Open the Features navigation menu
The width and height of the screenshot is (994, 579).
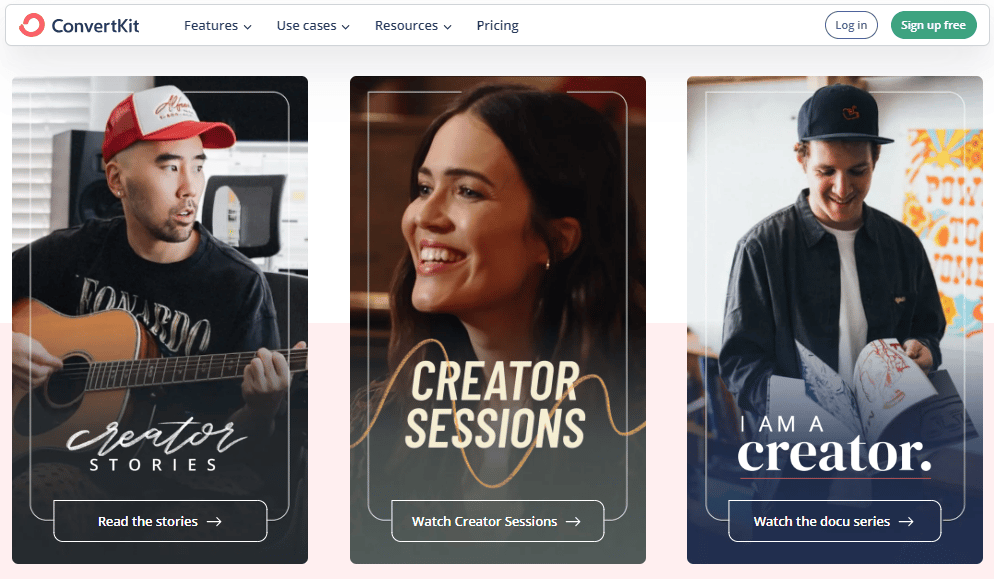(x=217, y=25)
